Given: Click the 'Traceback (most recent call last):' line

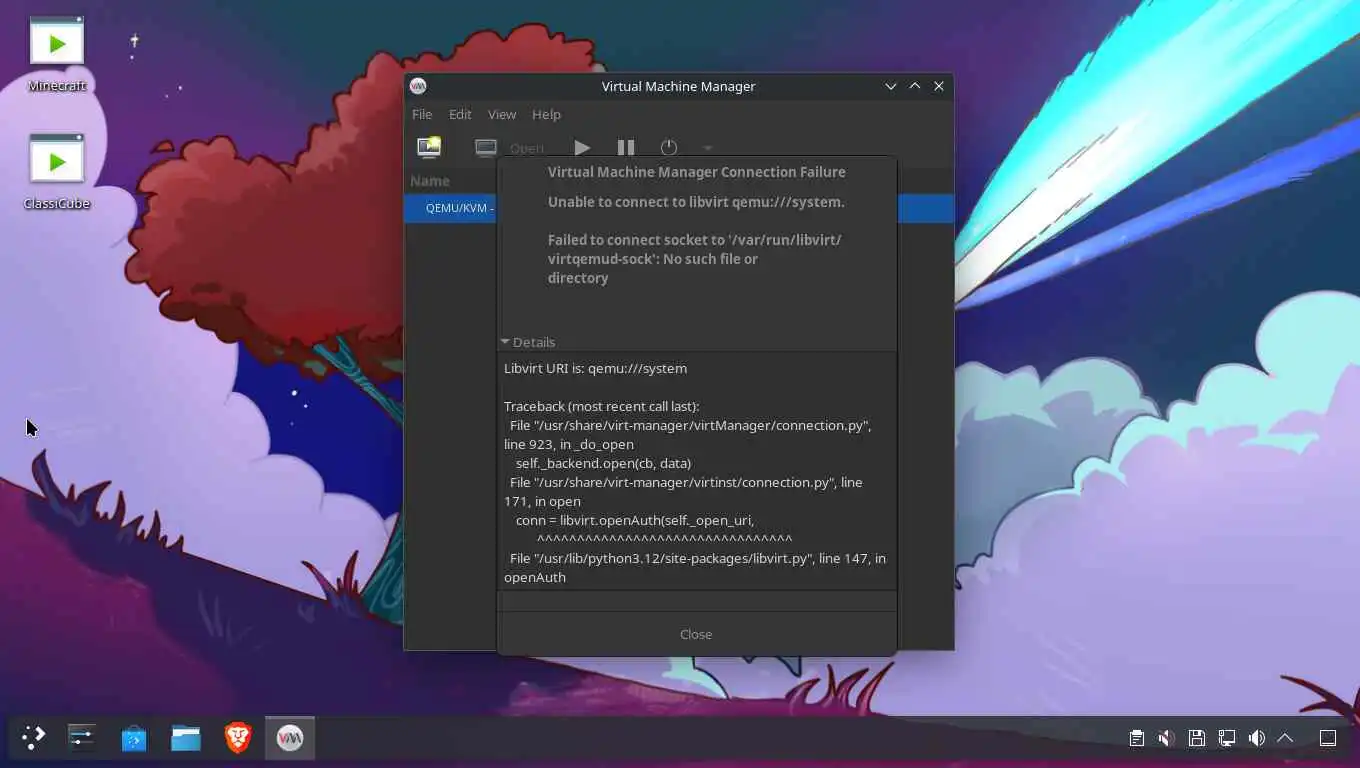Looking at the screenshot, I should click(602, 406).
